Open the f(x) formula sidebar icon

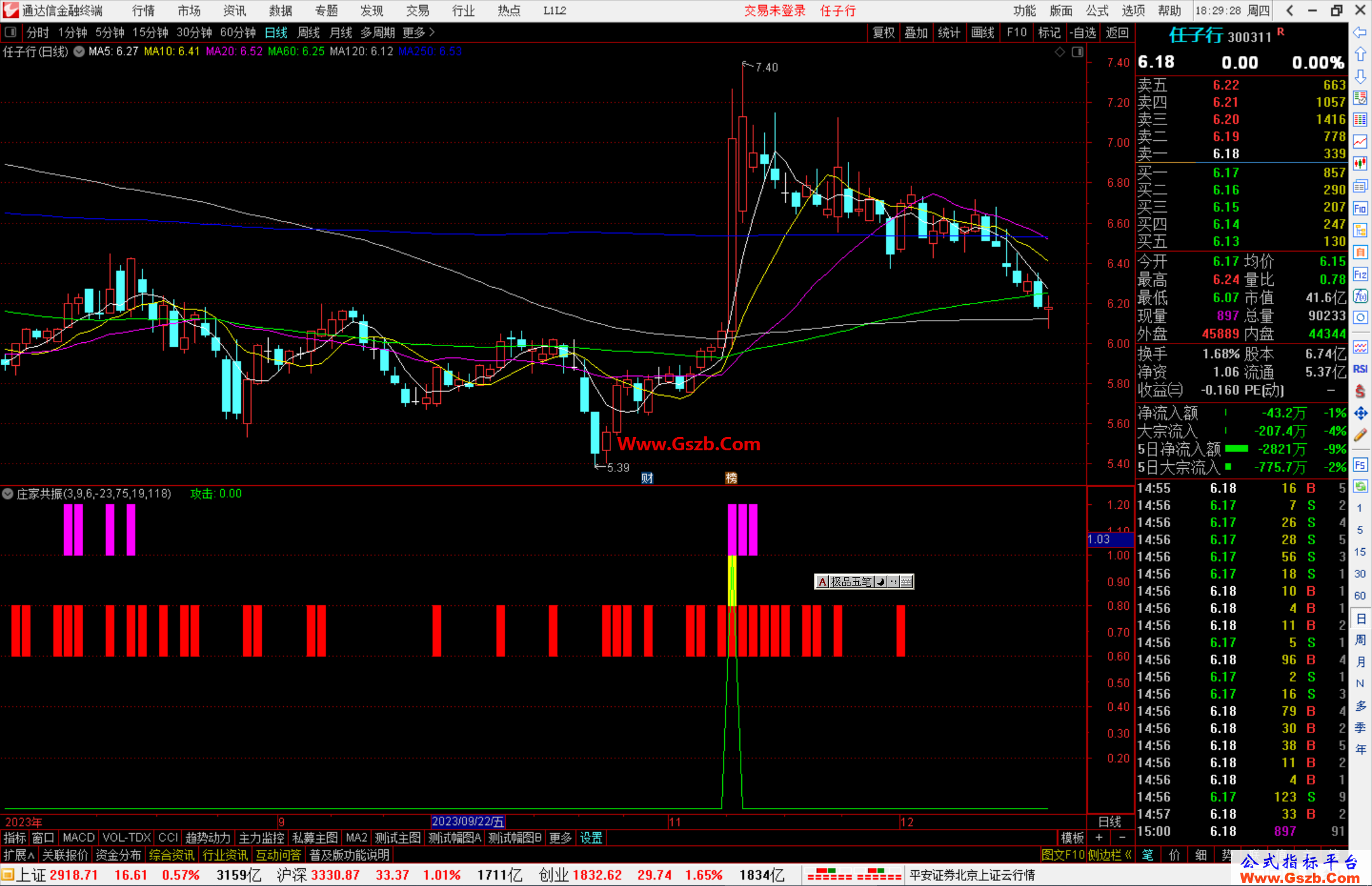point(1360,296)
